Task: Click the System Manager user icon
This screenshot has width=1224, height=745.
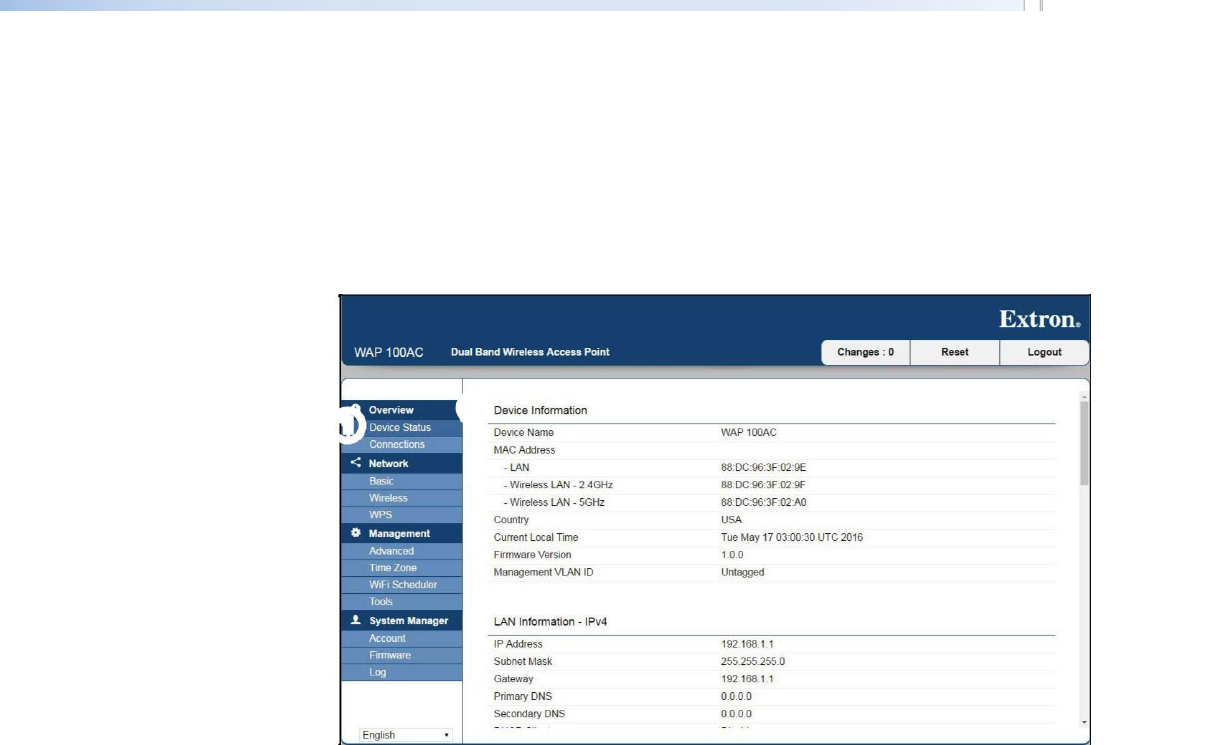Action: (355, 621)
